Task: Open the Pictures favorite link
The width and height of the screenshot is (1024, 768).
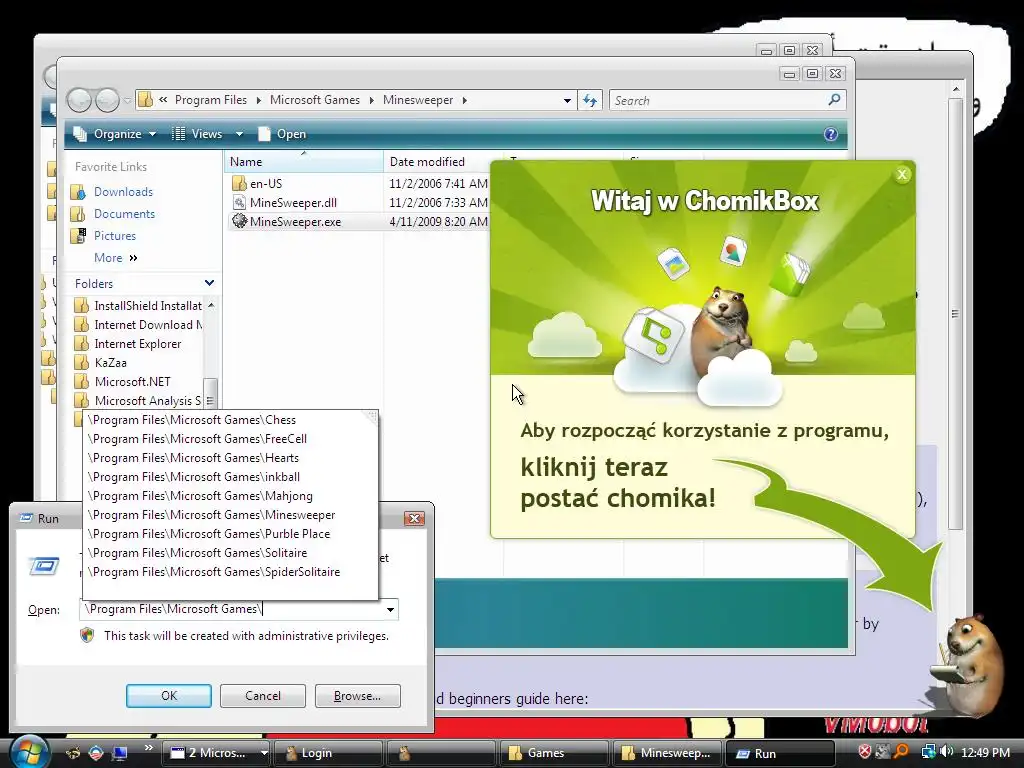Action: [115, 236]
